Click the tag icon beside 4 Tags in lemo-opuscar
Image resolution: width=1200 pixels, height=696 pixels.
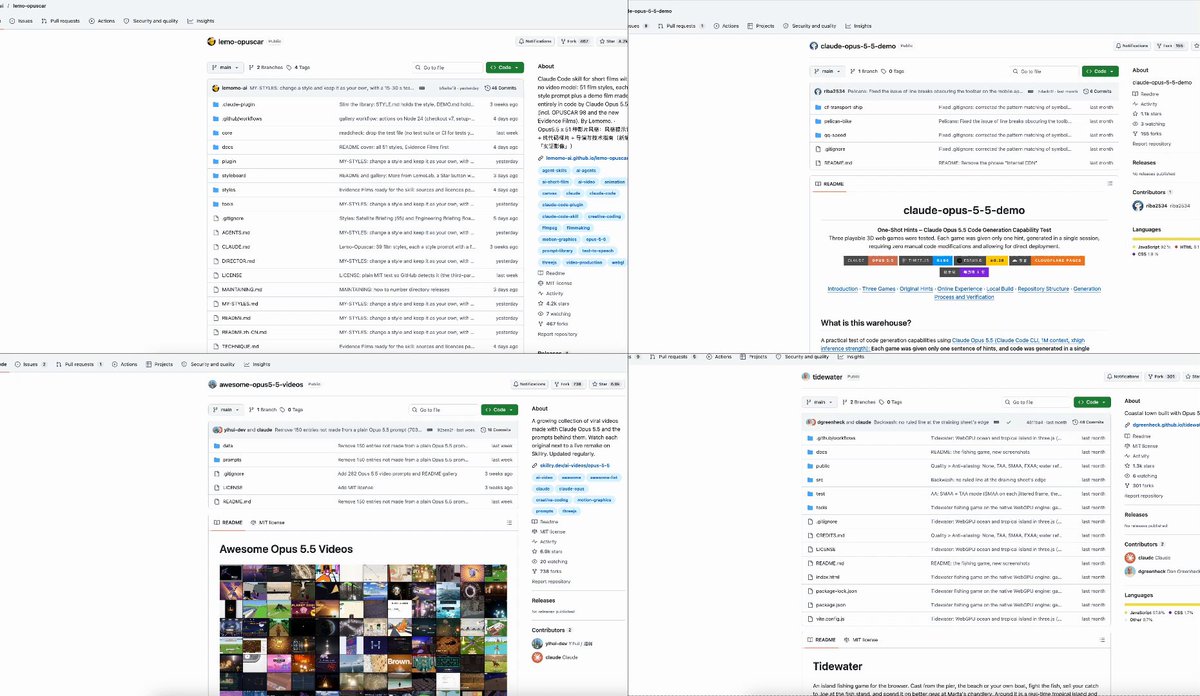click(289, 67)
